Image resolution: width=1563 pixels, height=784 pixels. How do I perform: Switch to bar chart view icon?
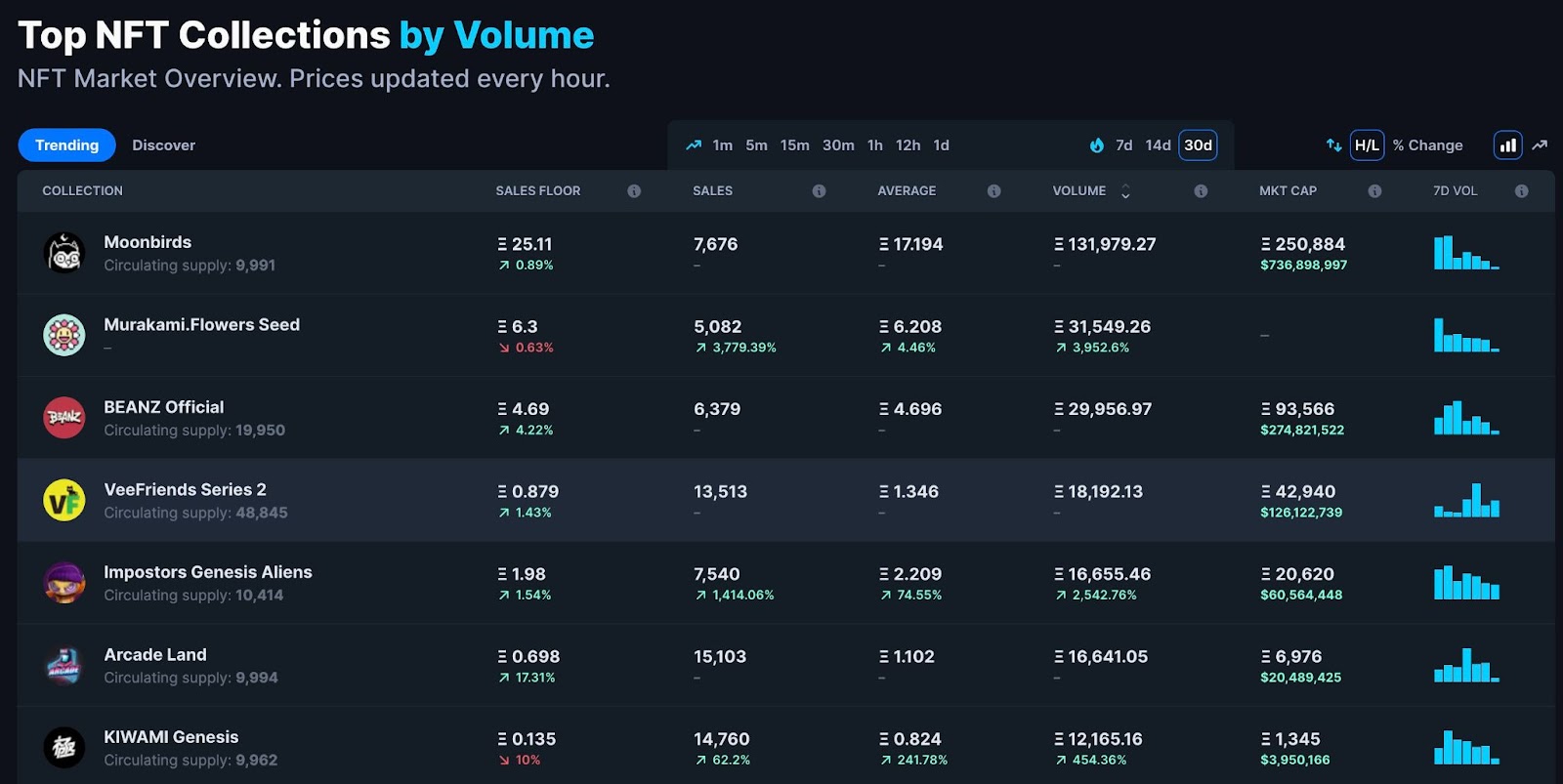[1508, 145]
